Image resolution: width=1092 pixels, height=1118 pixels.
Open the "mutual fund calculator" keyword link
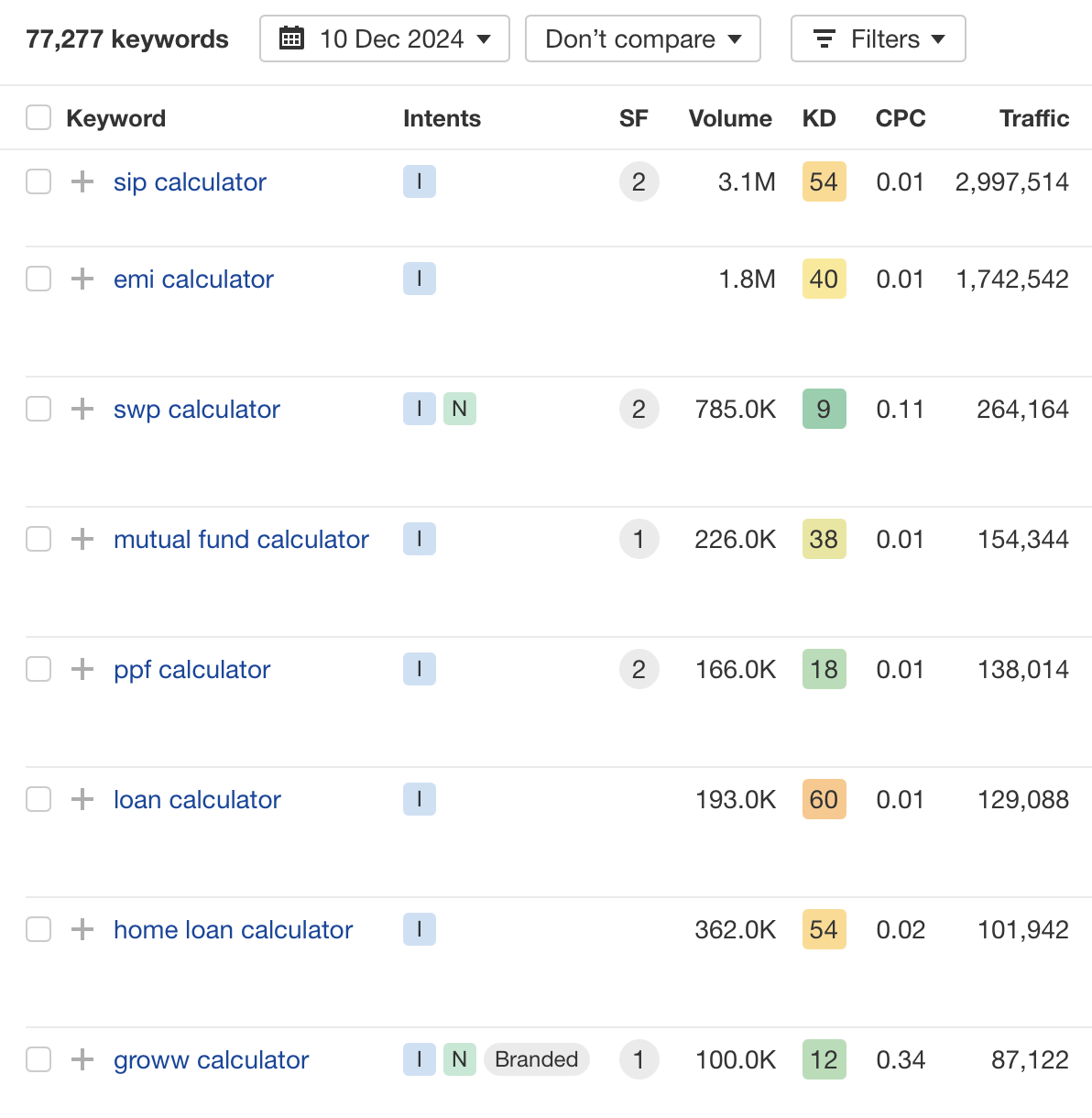241,539
